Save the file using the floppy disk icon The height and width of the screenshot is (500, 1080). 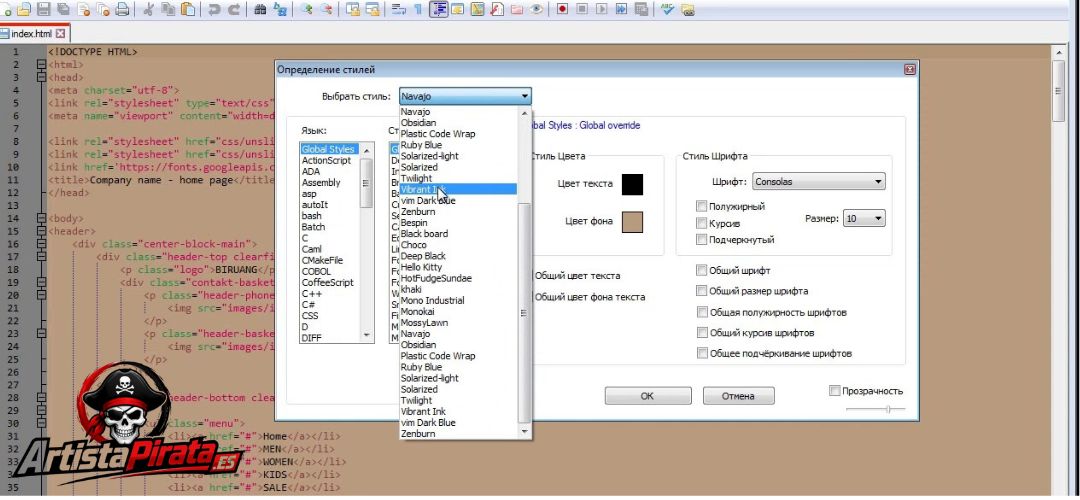(x=43, y=10)
